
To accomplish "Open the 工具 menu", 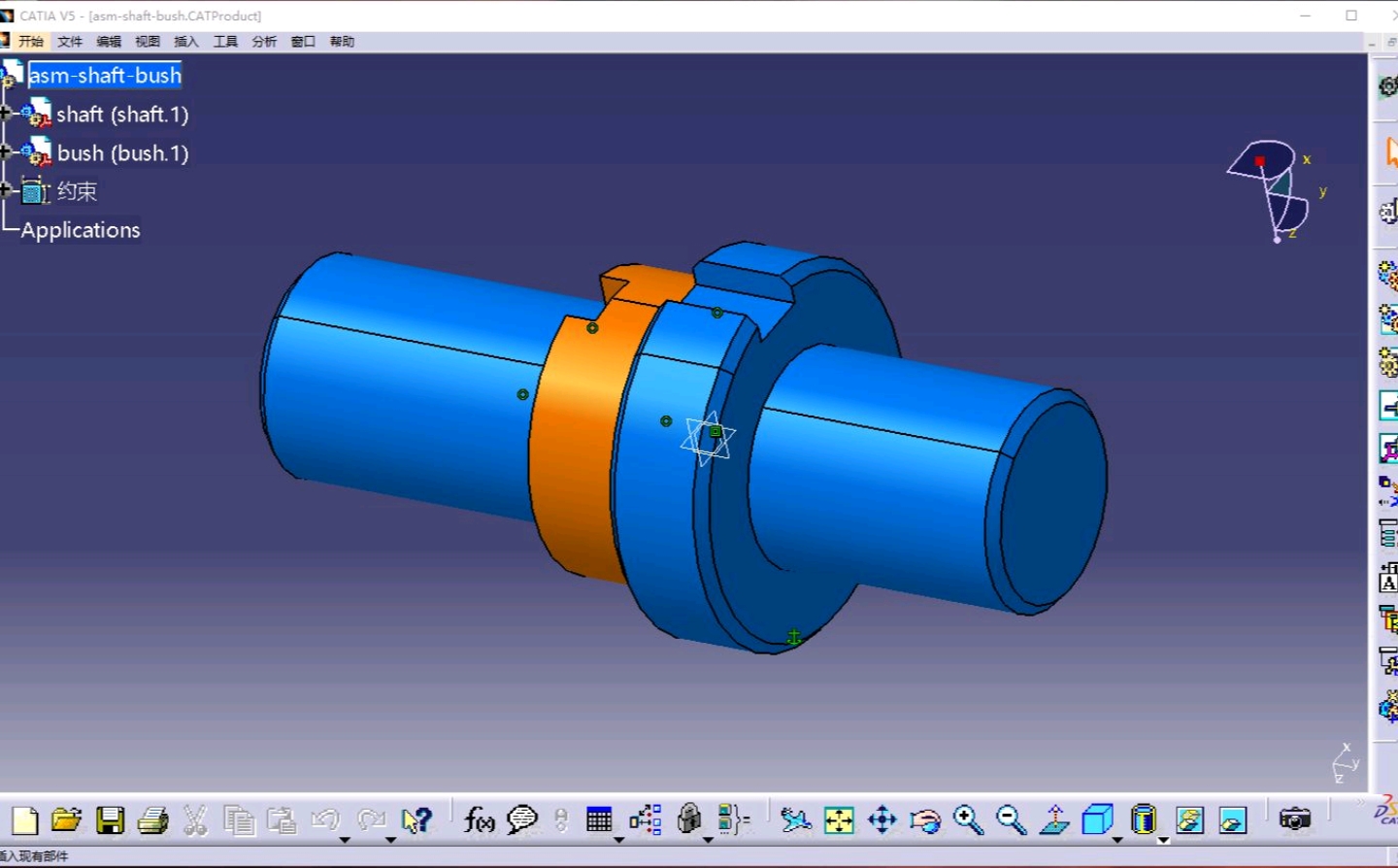I will tap(225, 42).
